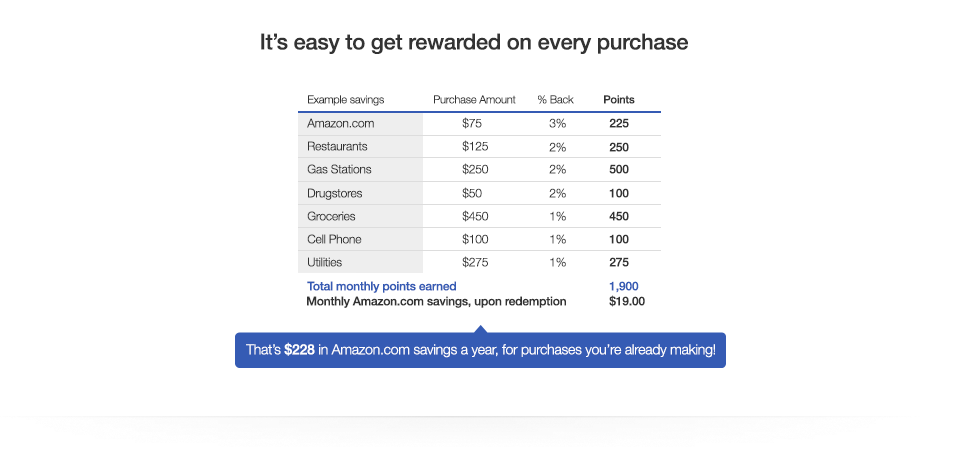Click the page heading about getting rewarded
Viewport: 960px width, 455px height.
(474, 43)
